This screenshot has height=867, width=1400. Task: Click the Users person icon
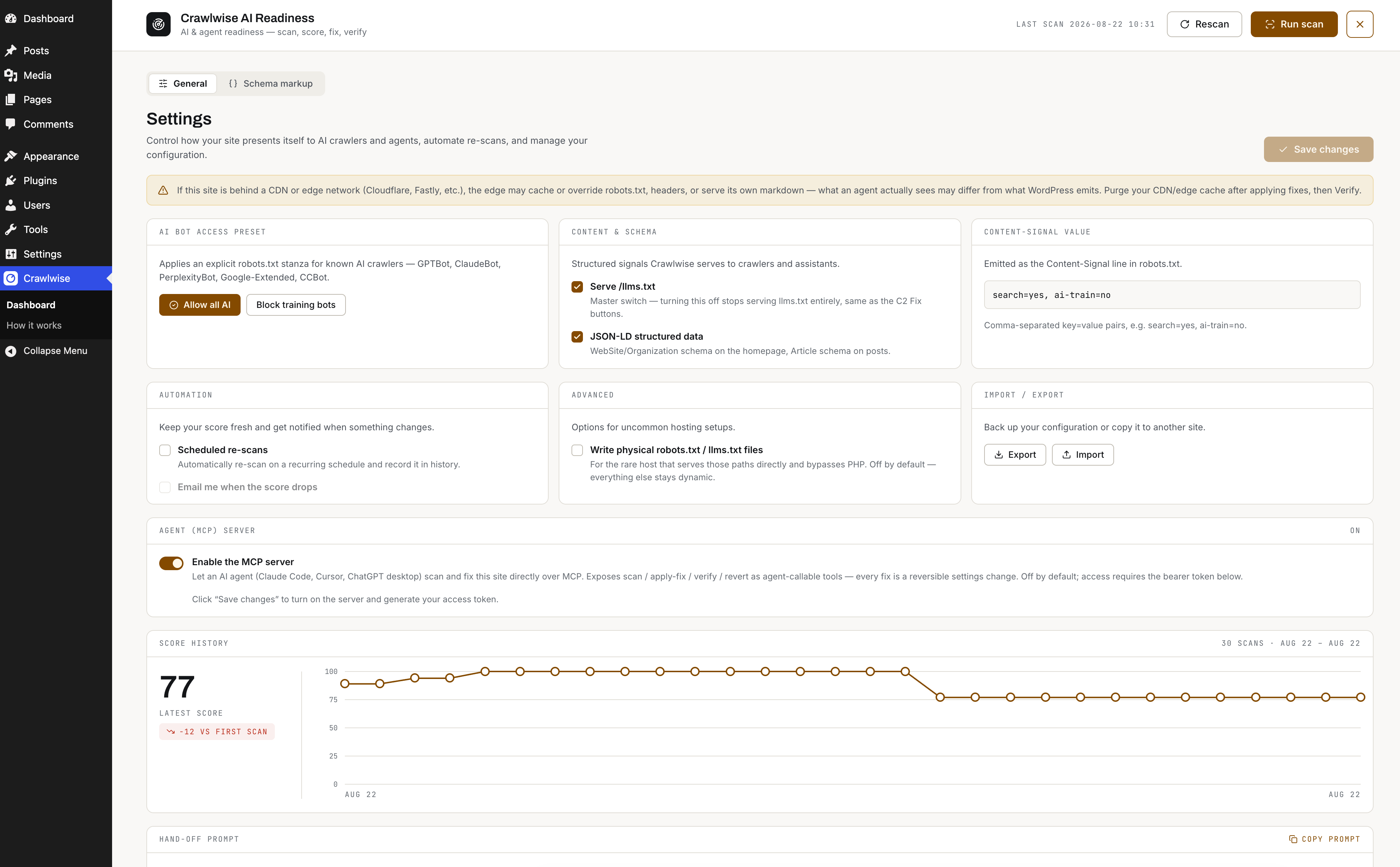10,205
